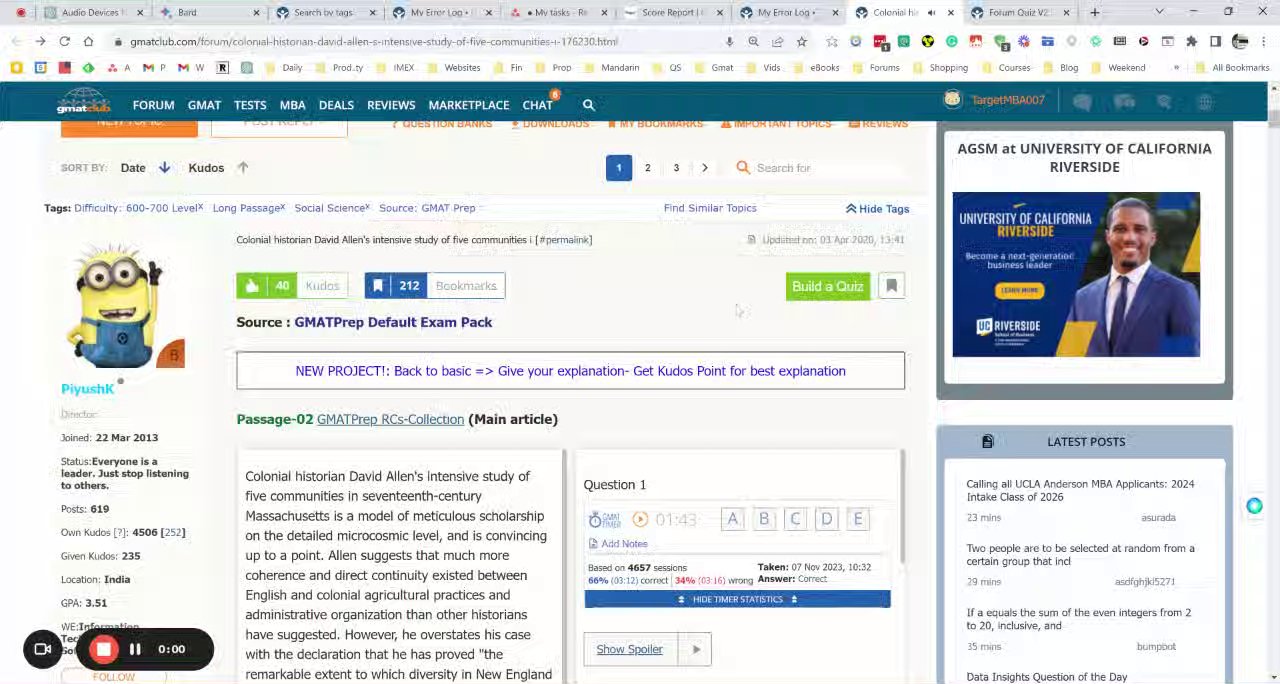Image resolution: width=1280 pixels, height=684 pixels.
Task: Click the forum search magnifier next to Search for
Action: point(743,168)
